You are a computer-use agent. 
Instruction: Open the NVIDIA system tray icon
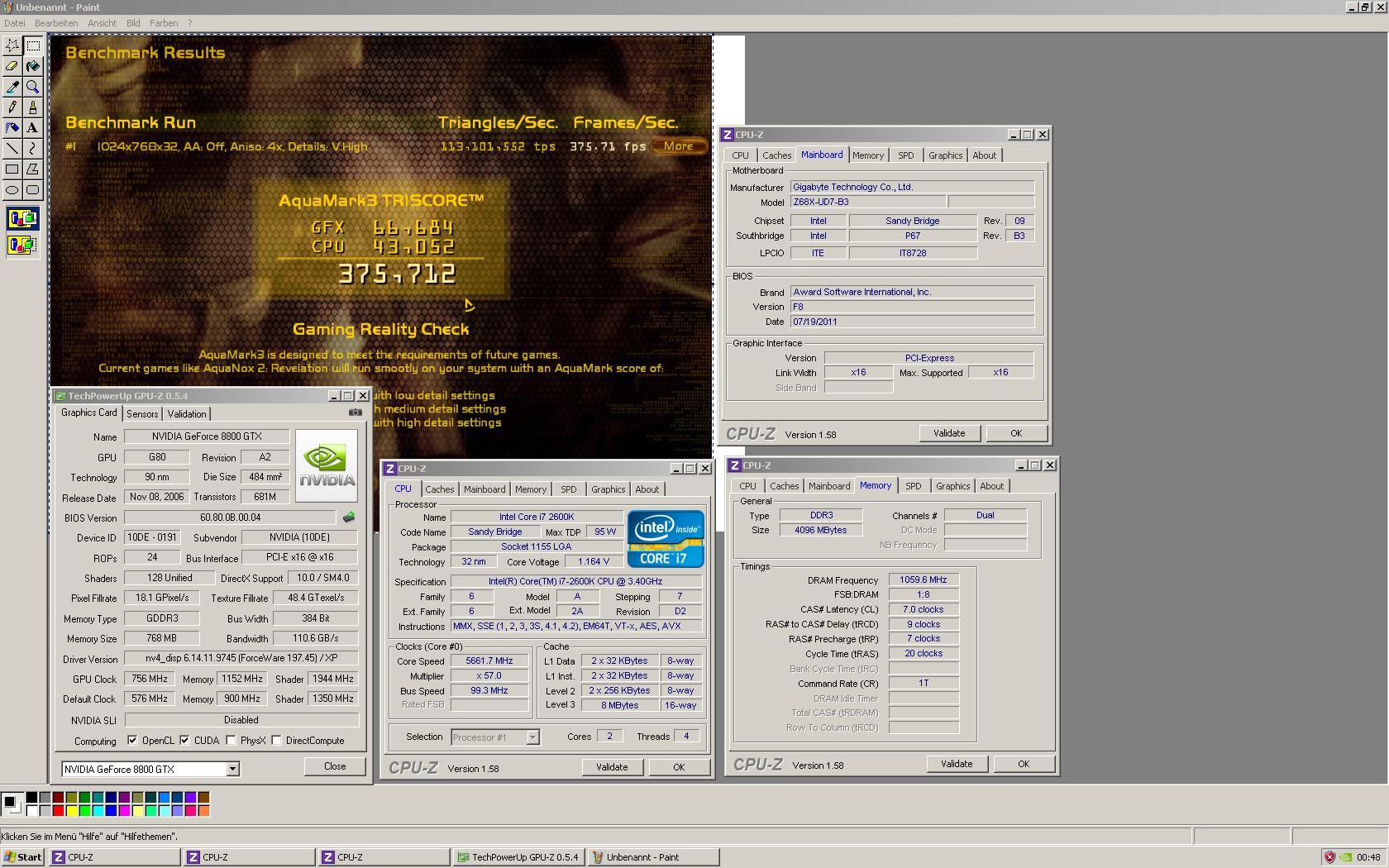point(1346,857)
